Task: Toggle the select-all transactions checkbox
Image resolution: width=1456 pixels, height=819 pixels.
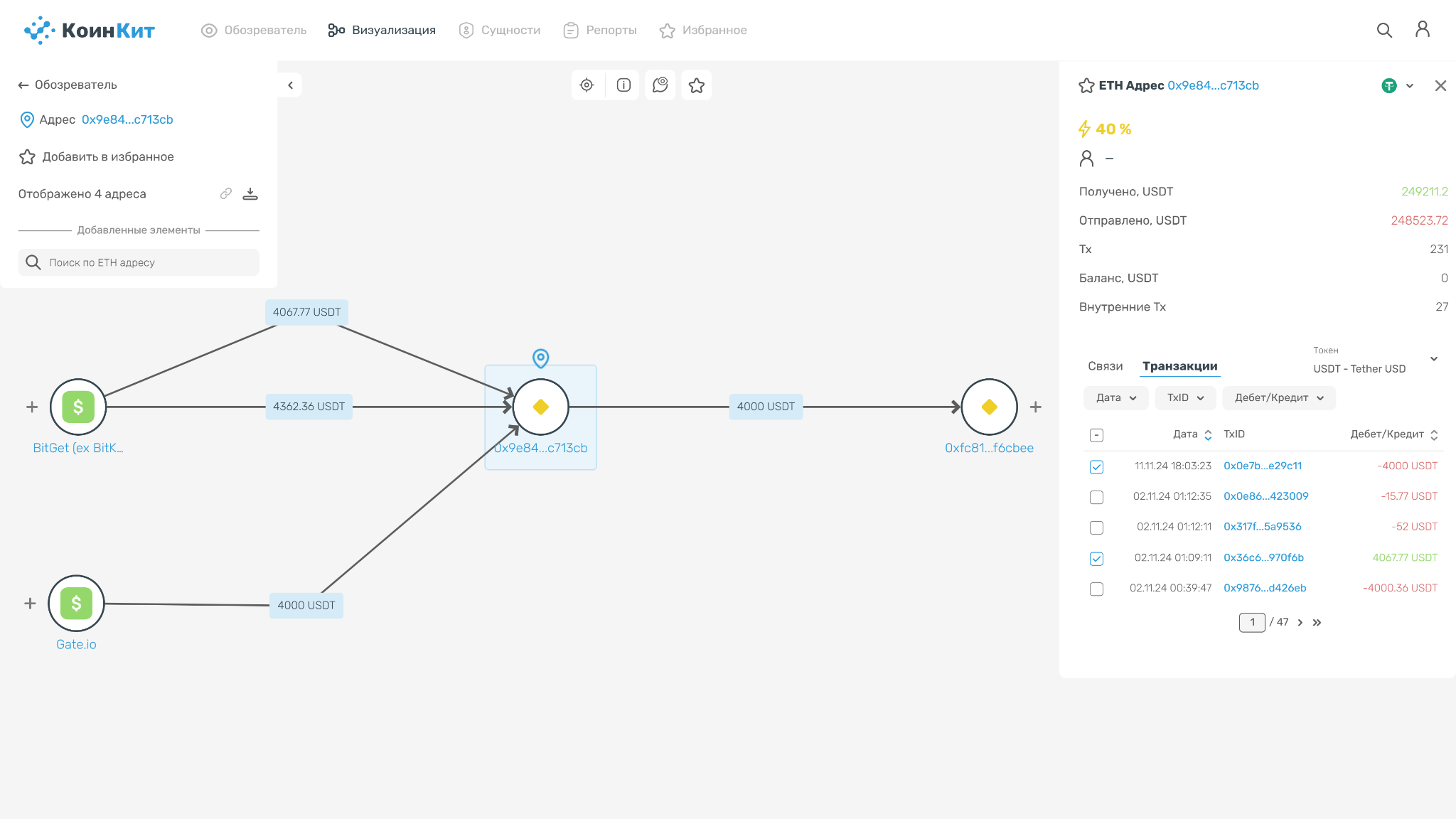Action: [x=1096, y=435]
